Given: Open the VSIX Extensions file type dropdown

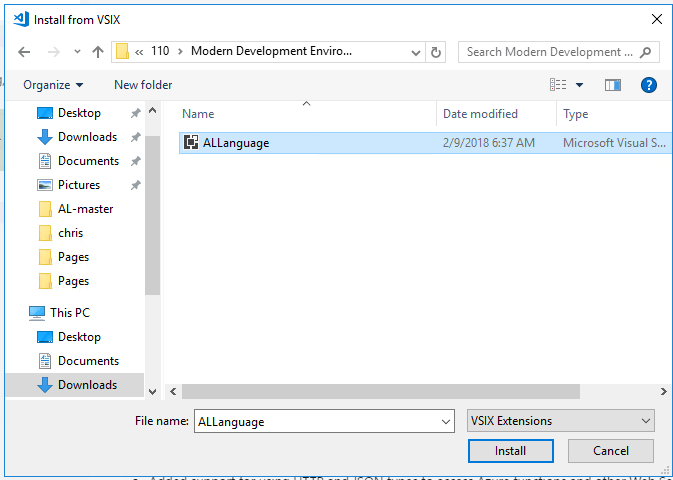Looking at the screenshot, I should tap(561, 421).
